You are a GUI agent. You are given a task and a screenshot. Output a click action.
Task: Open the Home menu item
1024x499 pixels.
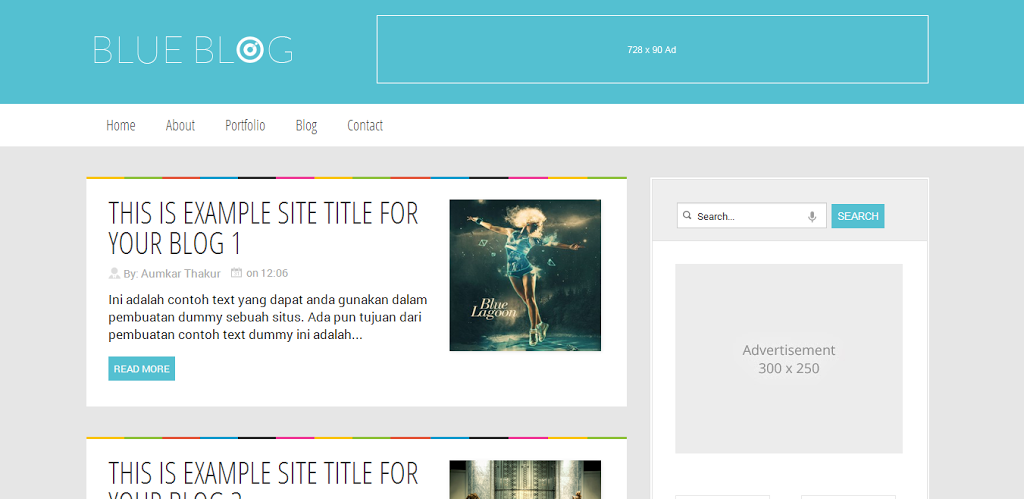[x=121, y=125]
